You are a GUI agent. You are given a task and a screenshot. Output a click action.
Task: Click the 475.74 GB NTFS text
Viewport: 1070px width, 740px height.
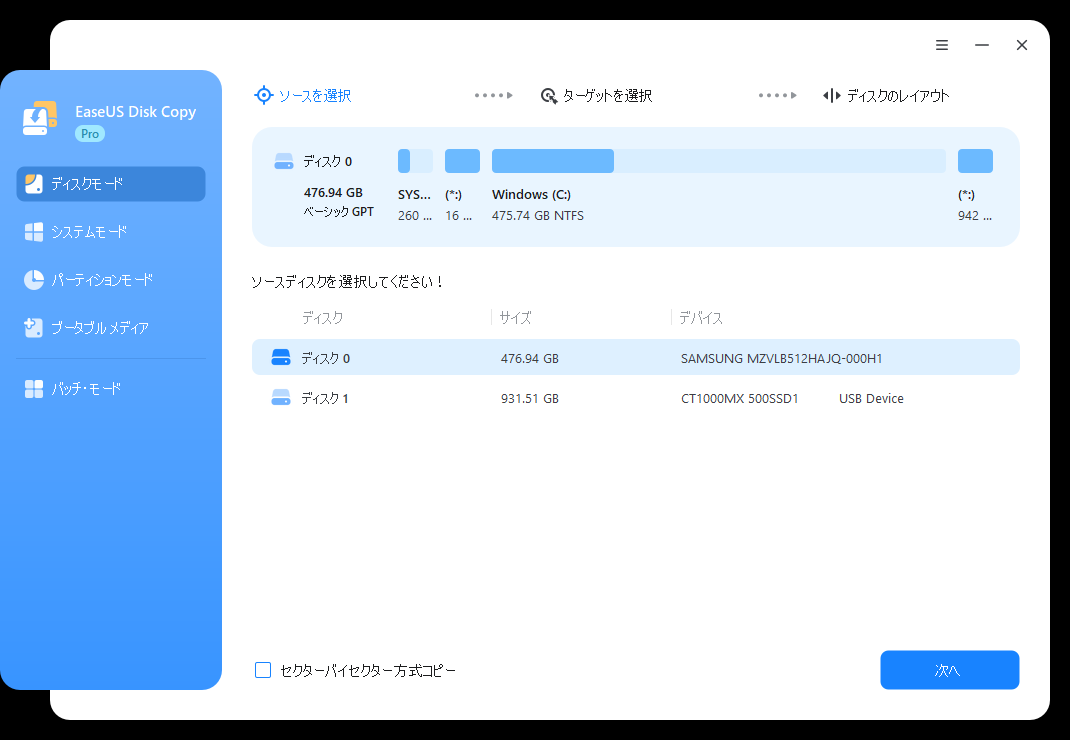[x=538, y=216]
